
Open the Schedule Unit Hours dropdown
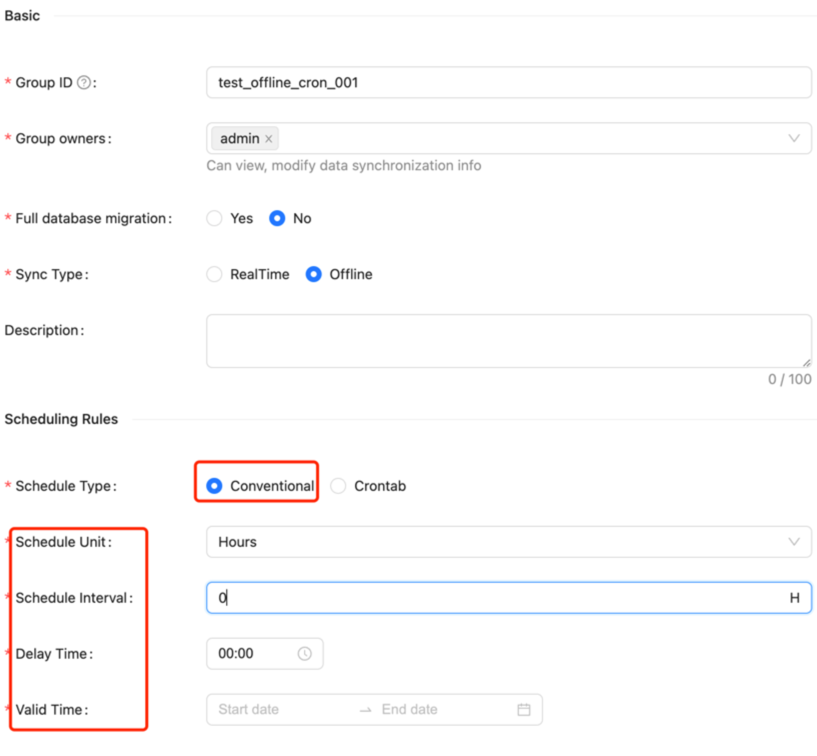click(x=508, y=542)
